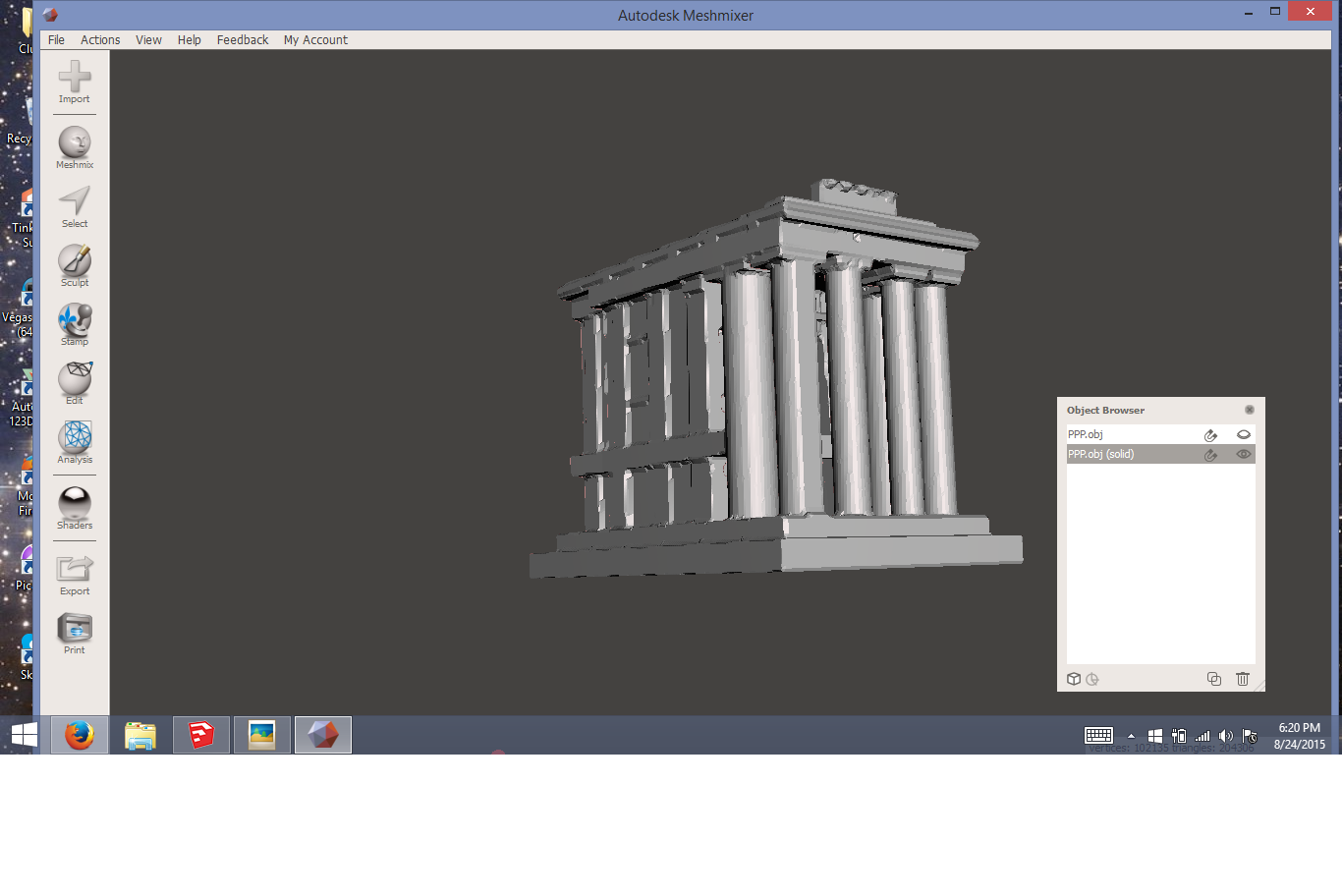Open the Stamp tool
Image resolution: width=1342 pixels, height=896 pixels.
[74, 320]
